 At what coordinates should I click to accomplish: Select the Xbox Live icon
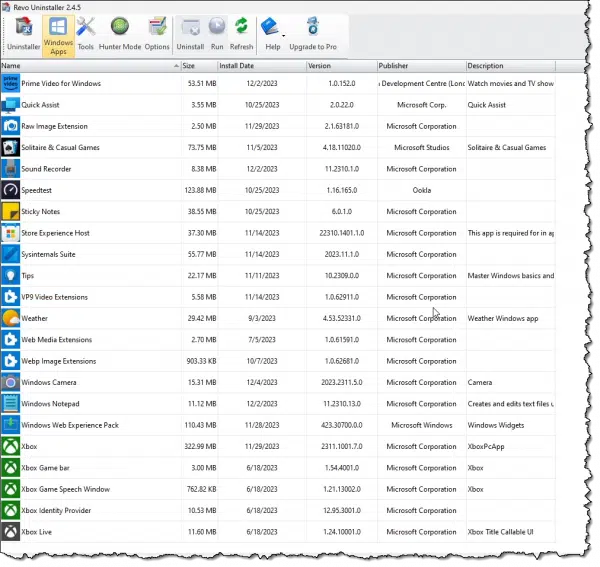pyautogui.click(x=10, y=532)
